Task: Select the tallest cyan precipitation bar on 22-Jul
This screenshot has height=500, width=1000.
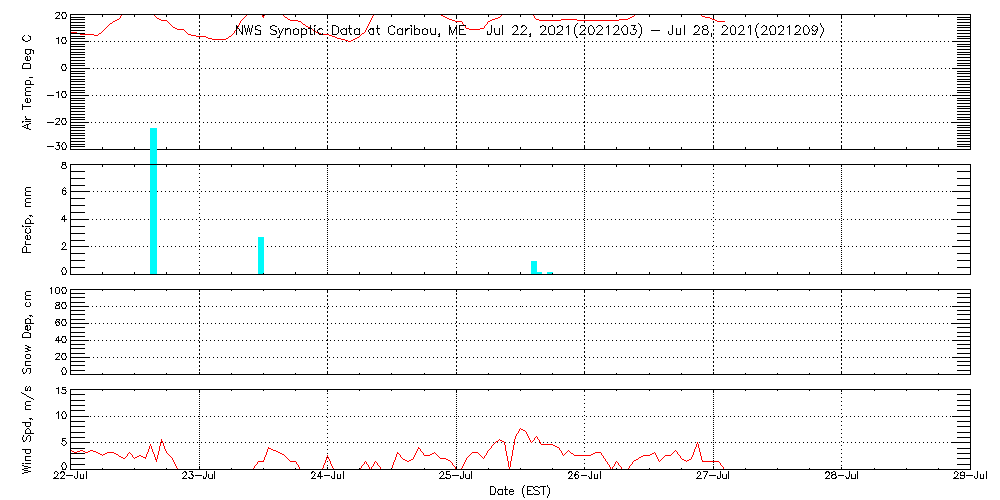Action: (153, 201)
